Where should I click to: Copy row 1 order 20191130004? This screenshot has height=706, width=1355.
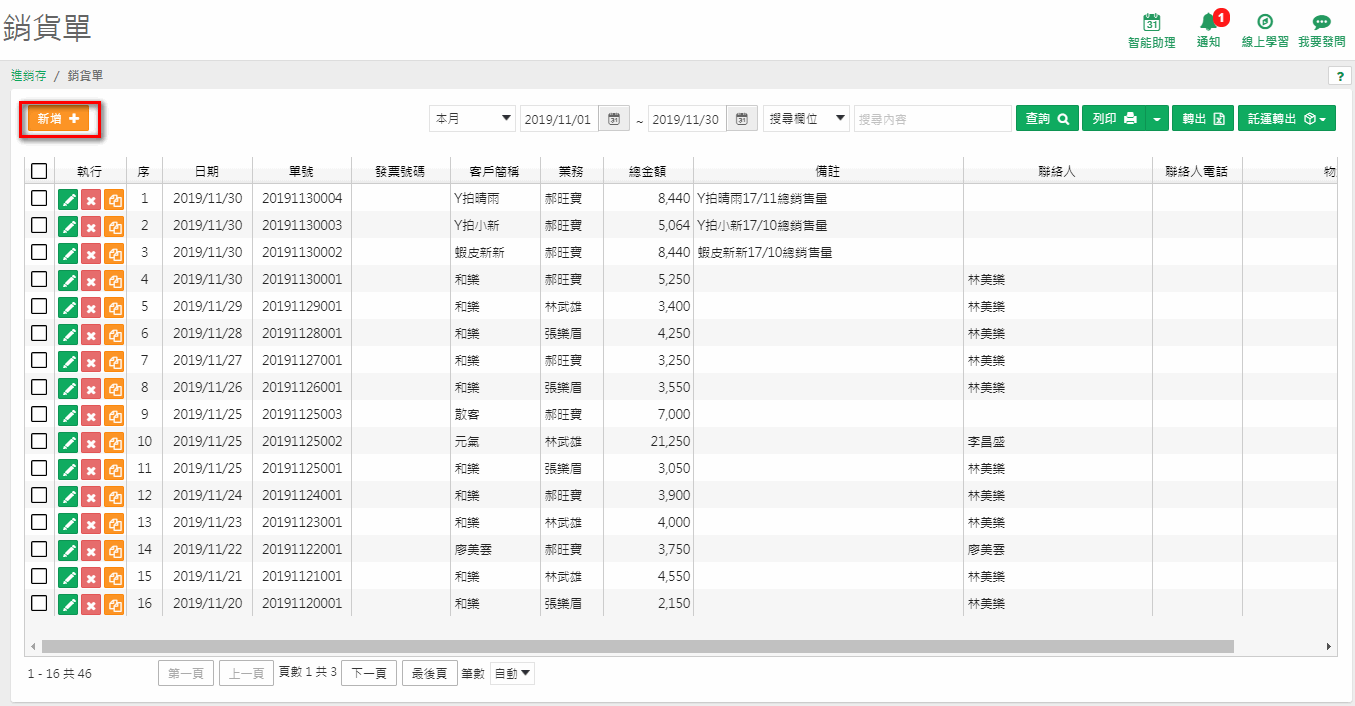coord(114,199)
